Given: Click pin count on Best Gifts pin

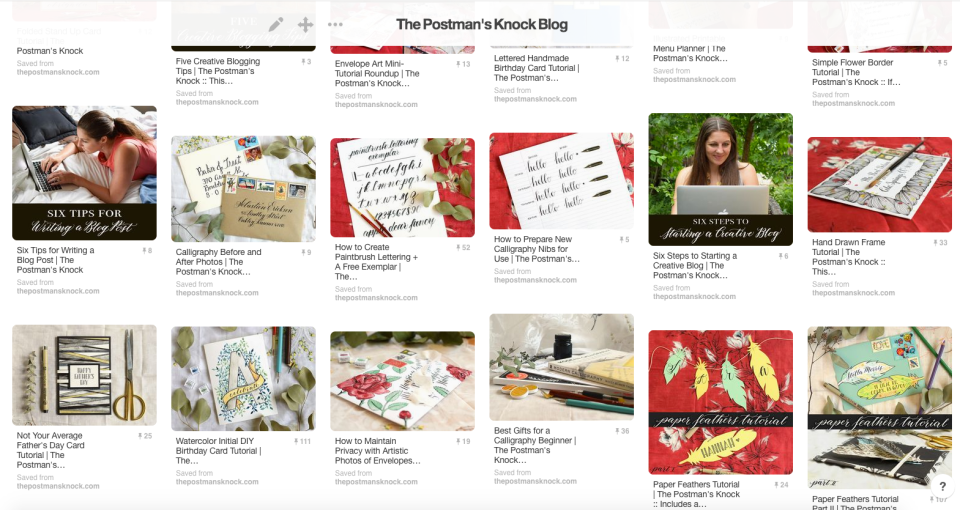Looking at the screenshot, I should click(x=622, y=431).
